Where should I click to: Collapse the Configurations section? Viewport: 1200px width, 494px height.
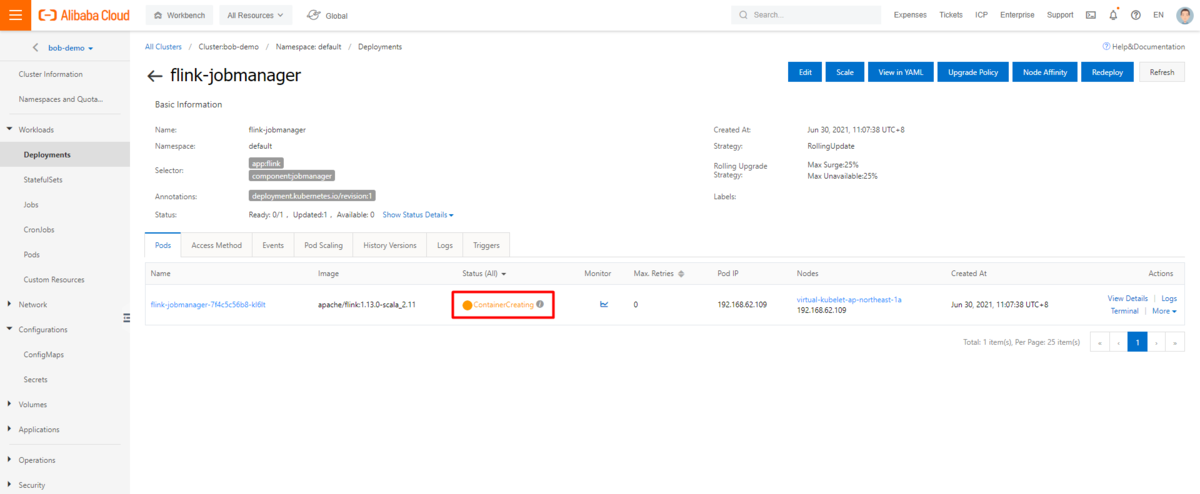coord(43,330)
